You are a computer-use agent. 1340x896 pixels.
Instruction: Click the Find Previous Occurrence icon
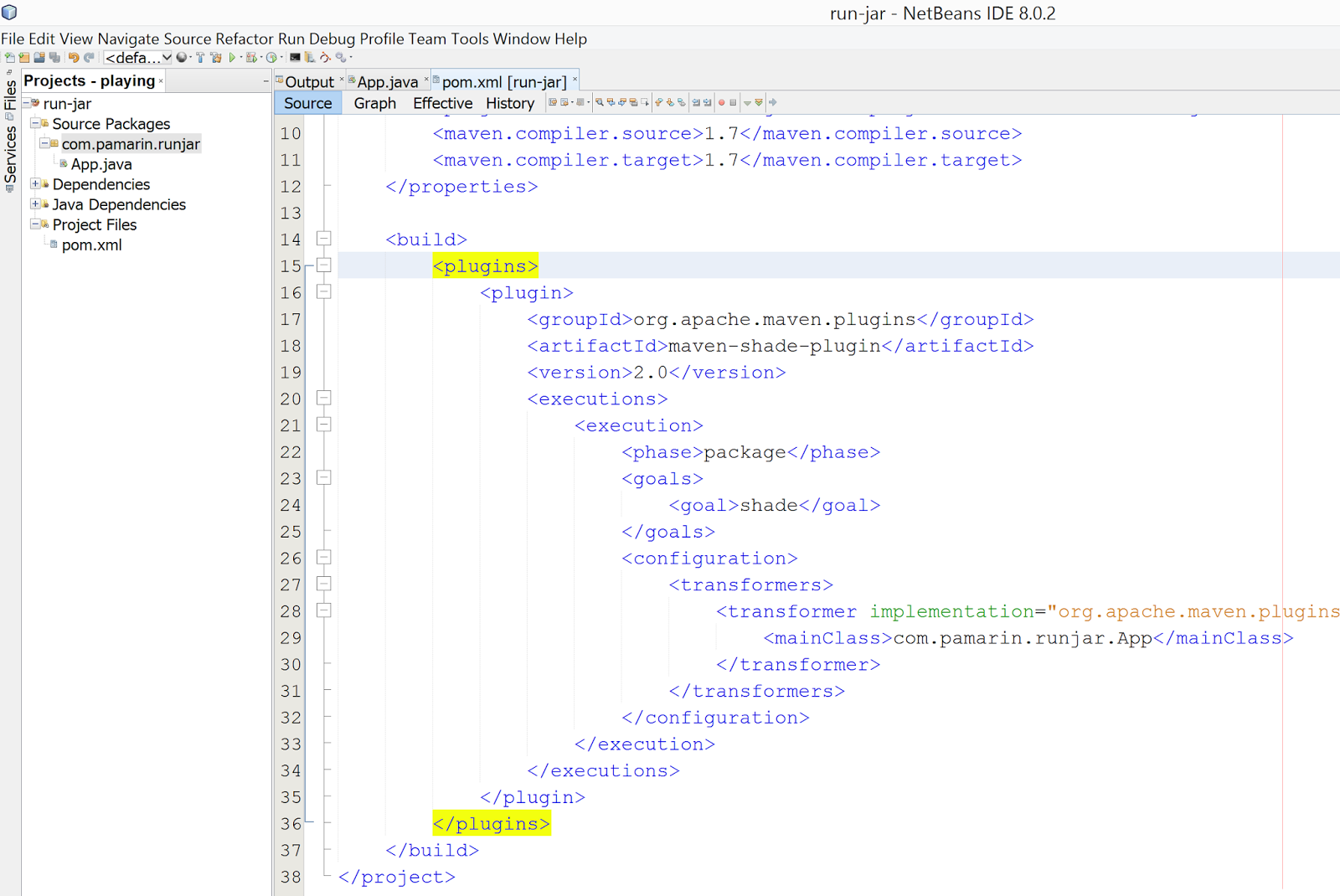(x=611, y=102)
